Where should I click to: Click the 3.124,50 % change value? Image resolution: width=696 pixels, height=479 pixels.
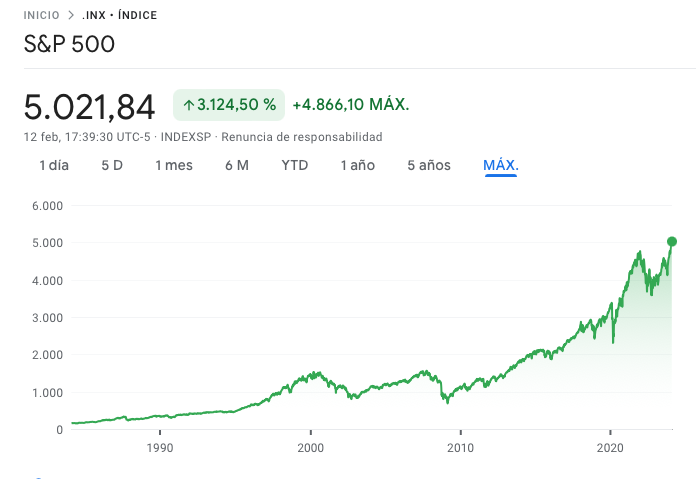coord(236,105)
